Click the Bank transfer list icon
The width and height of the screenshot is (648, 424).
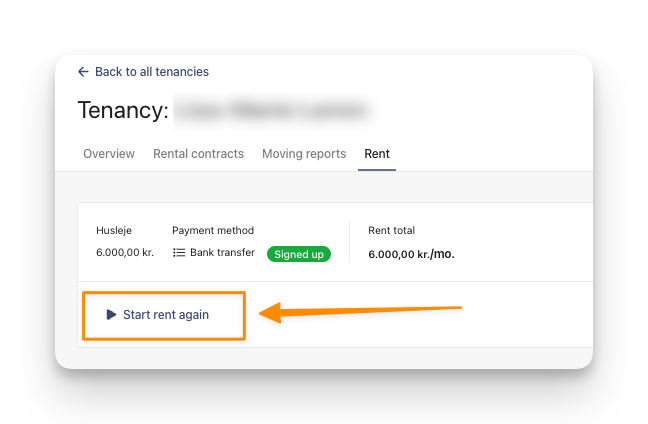tap(179, 252)
